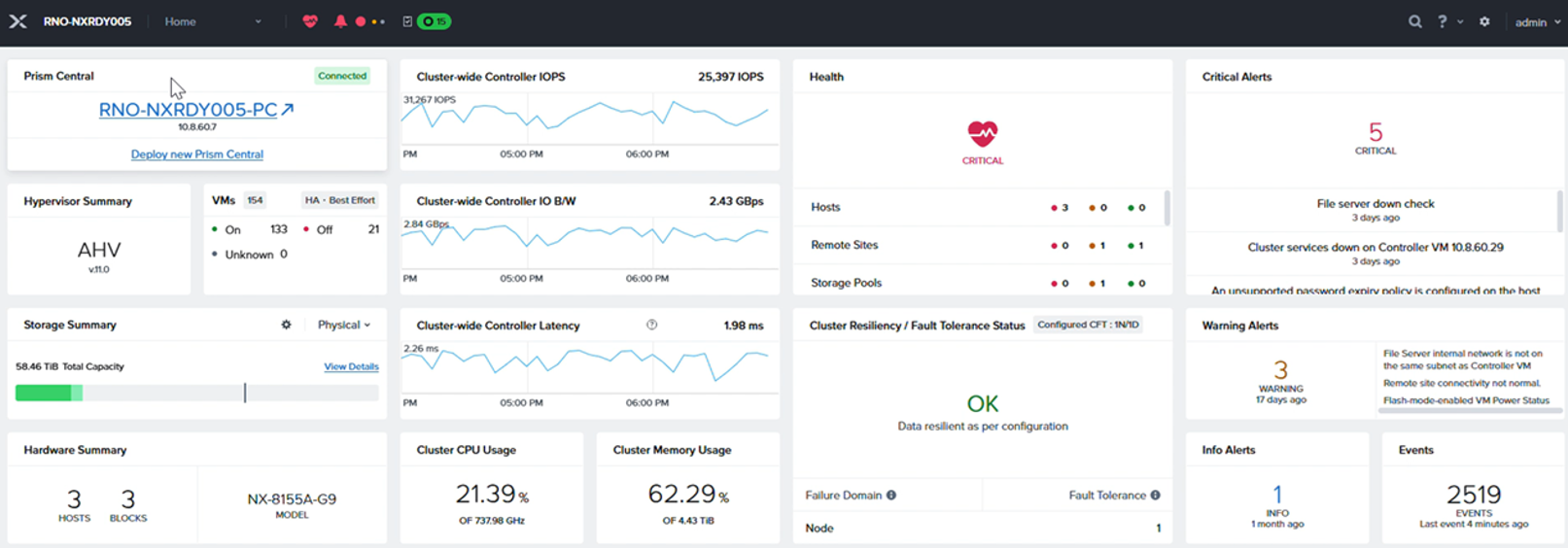Click the 3 HOSTS hardware count
This screenshot has width=1568, height=548.
click(x=74, y=505)
